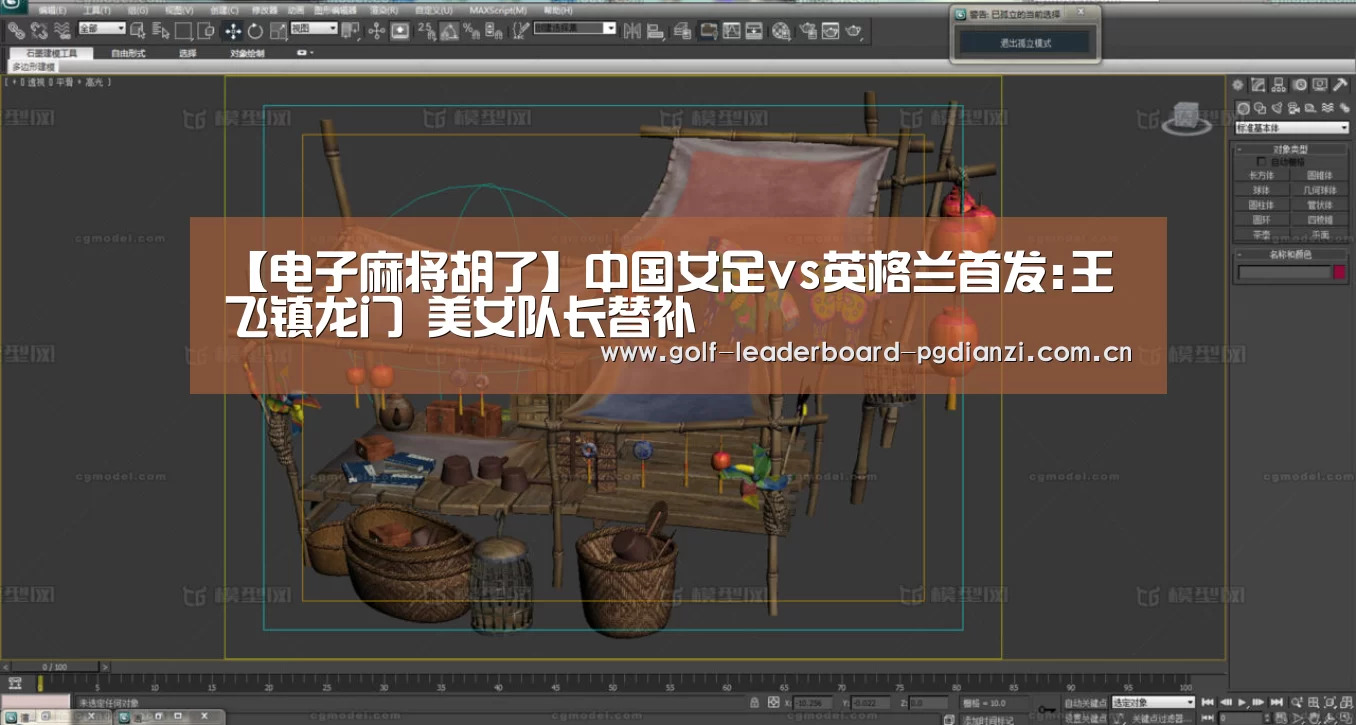1356x725 pixels.
Task: Click the Bind to Space Warp tool
Action: pos(62,31)
